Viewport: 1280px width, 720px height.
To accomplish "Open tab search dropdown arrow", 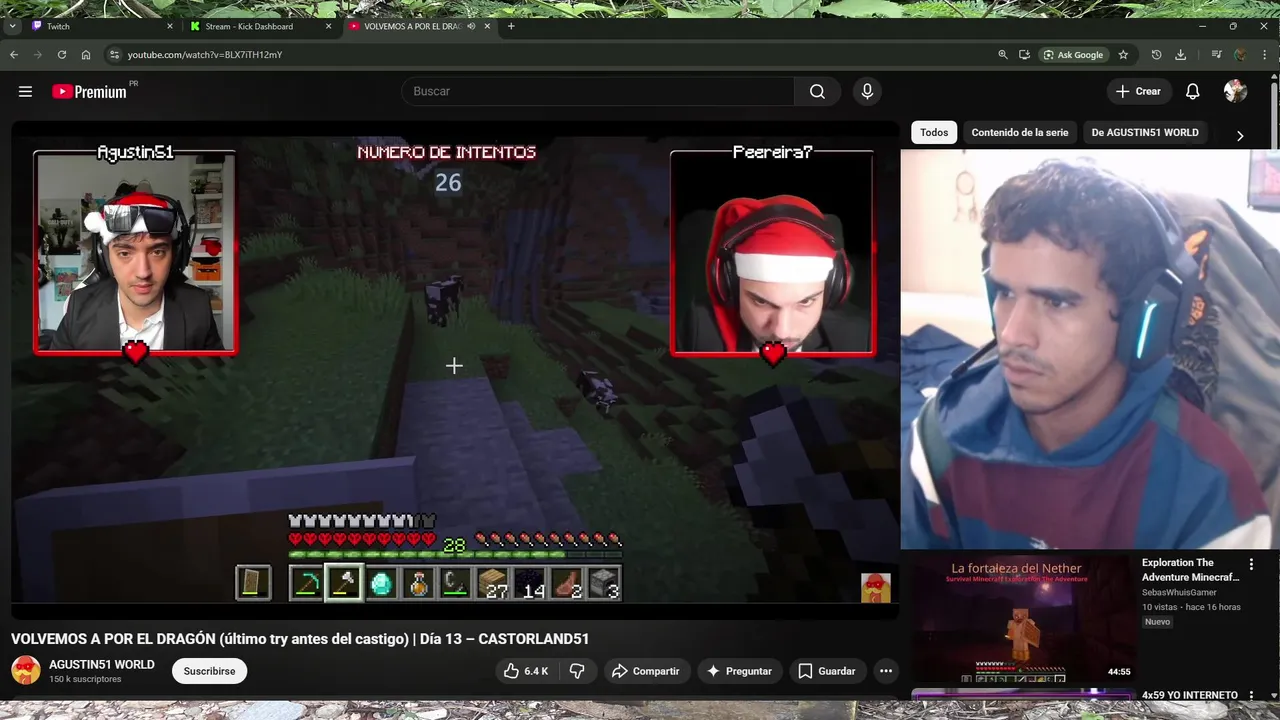I will coord(12,26).
